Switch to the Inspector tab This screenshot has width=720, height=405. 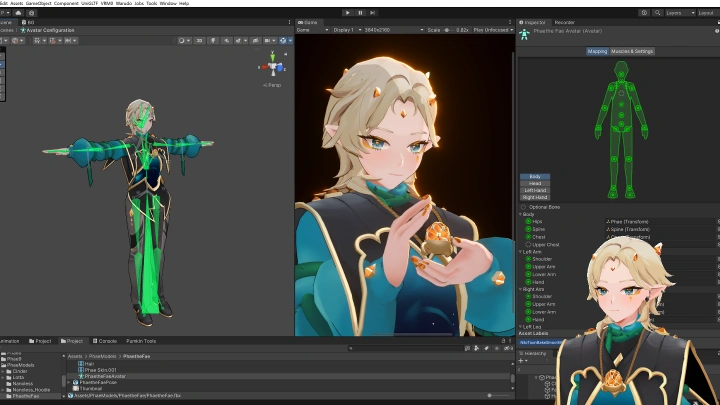coord(533,22)
